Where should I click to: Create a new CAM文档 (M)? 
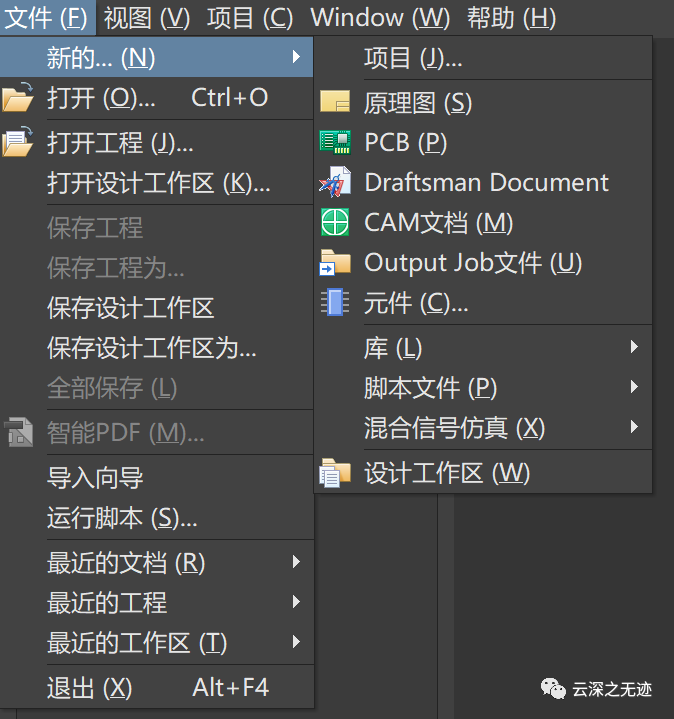point(483,222)
